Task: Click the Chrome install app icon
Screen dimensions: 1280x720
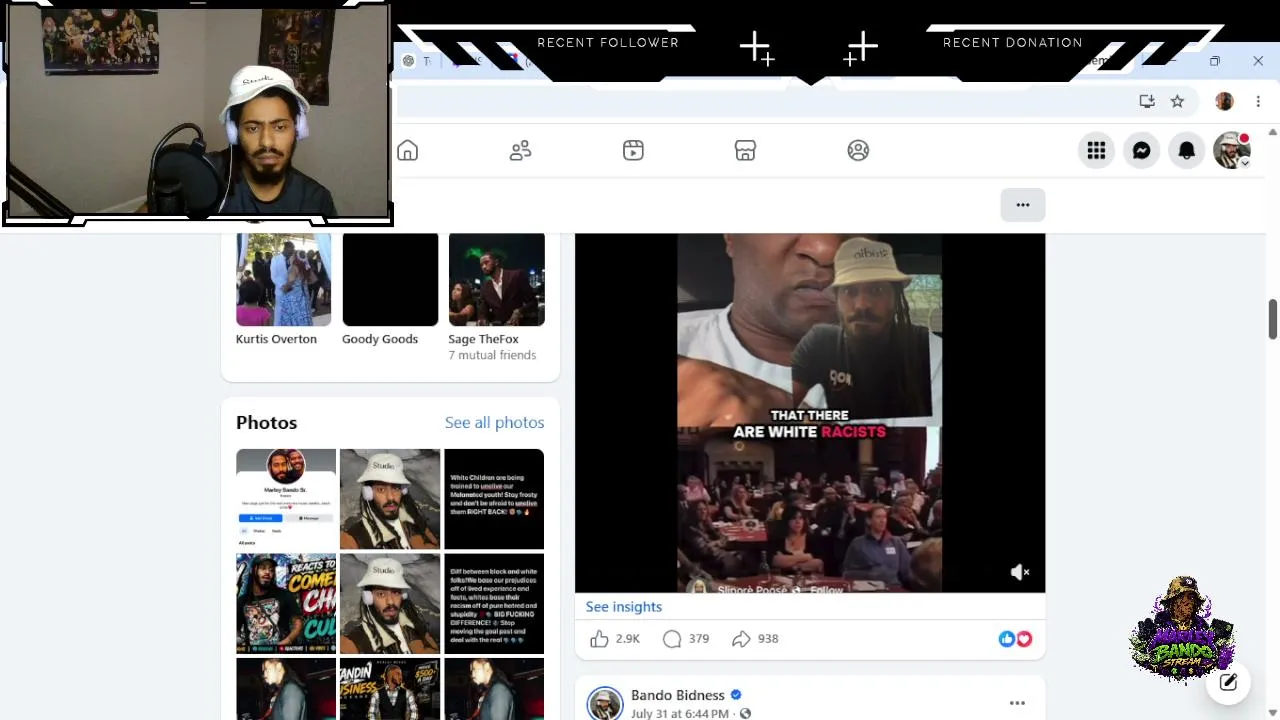Action: pyautogui.click(x=1147, y=101)
